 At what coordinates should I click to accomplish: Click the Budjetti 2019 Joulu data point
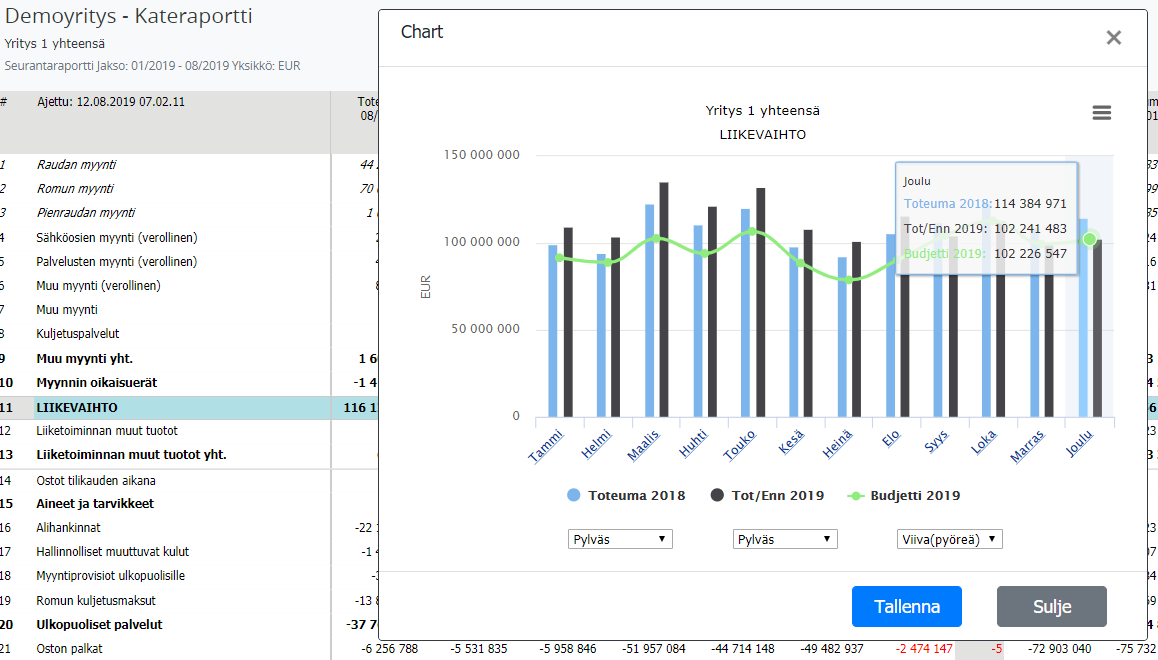coord(1090,238)
